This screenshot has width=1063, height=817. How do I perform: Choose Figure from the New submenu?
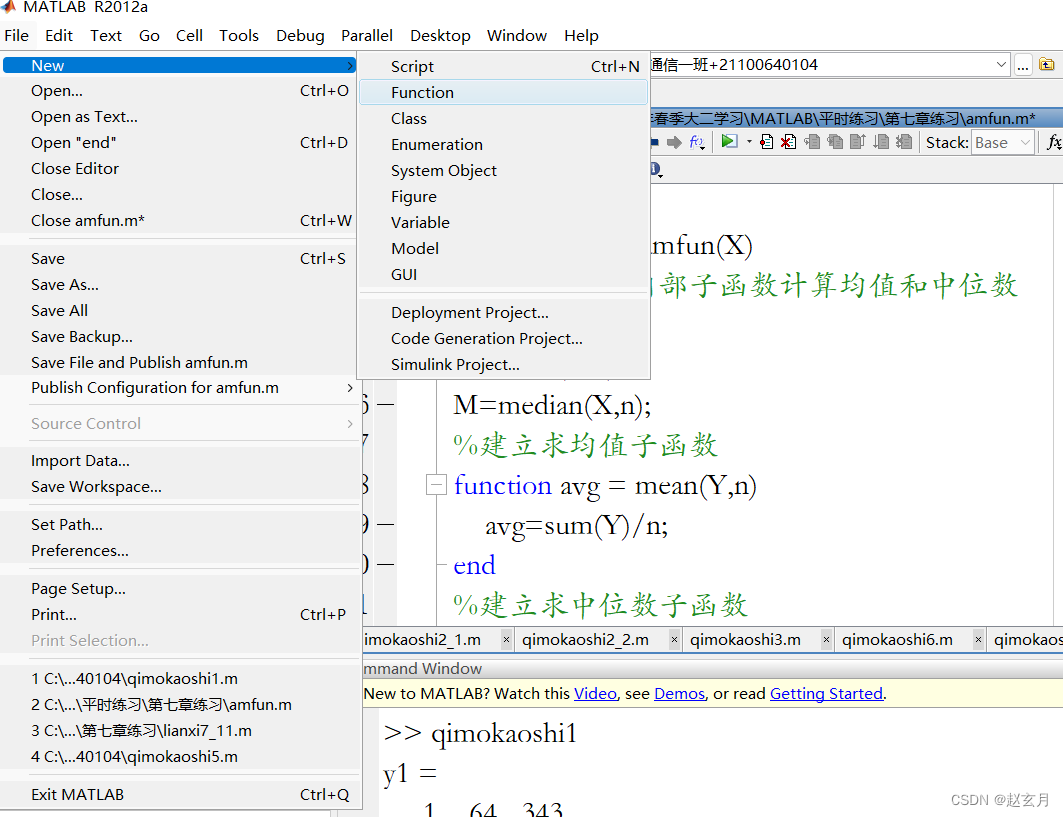(x=504, y=197)
